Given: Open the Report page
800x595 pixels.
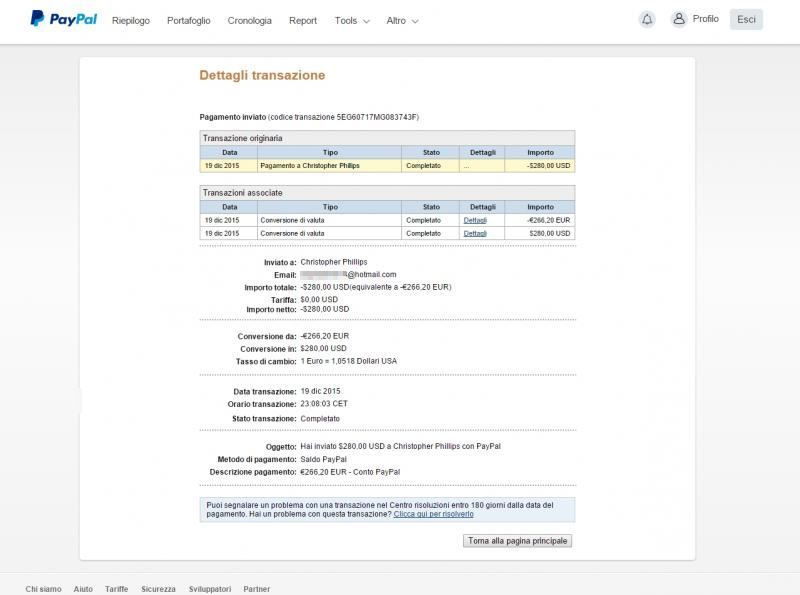Looking at the screenshot, I should tap(303, 20).
